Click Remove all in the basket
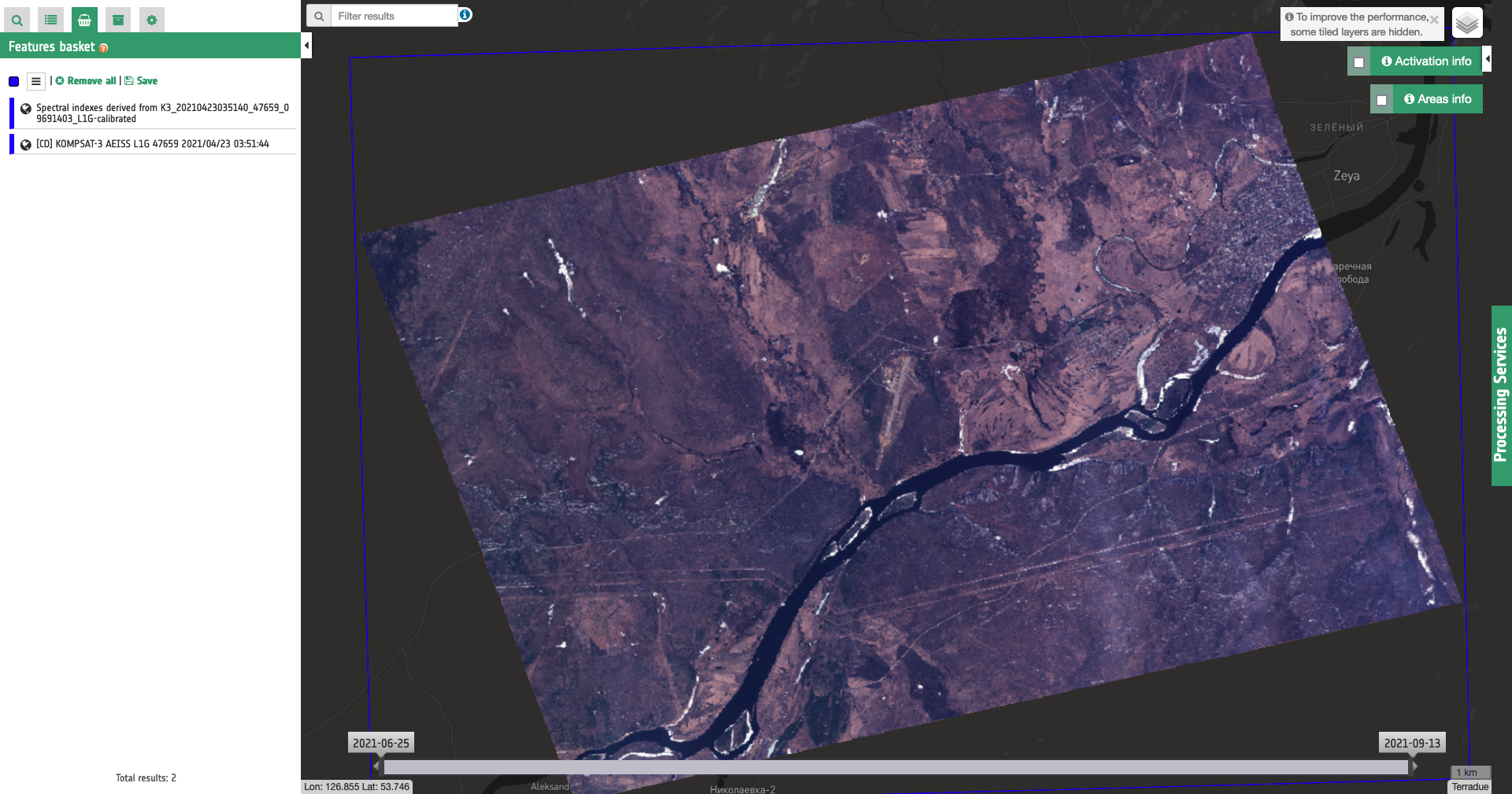Viewport: 1512px width, 794px height. [87, 81]
